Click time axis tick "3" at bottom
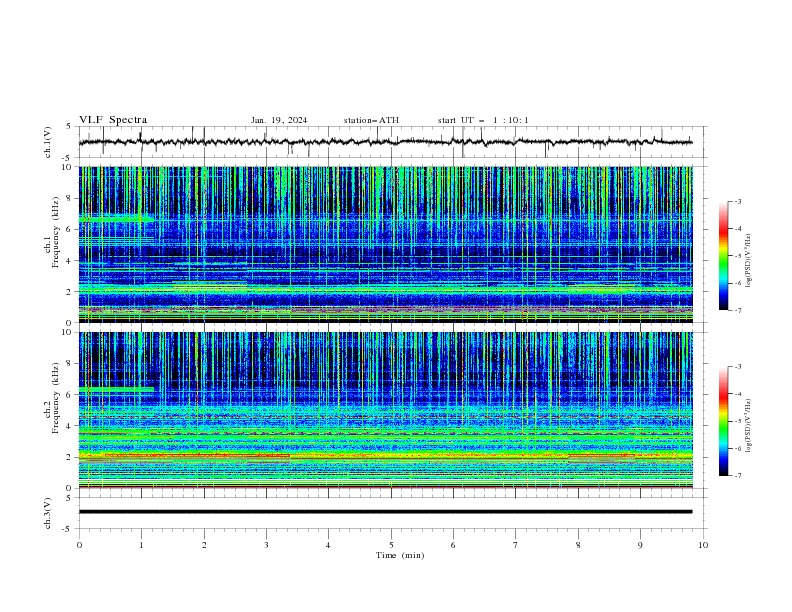The height and width of the screenshot is (612, 792). tap(266, 545)
